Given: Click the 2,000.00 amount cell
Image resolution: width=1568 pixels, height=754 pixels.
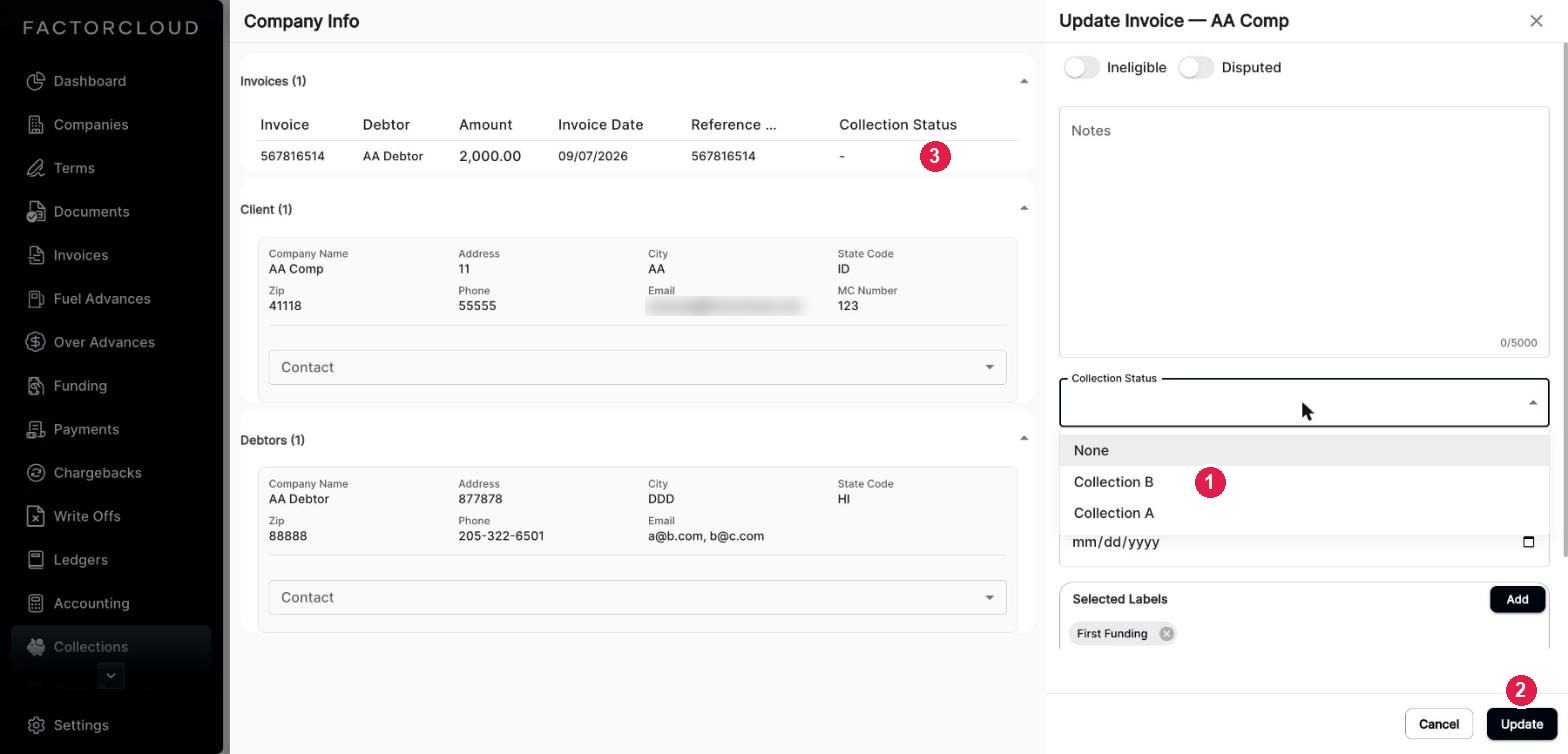Looking at the screenshot, I should 490,156.
